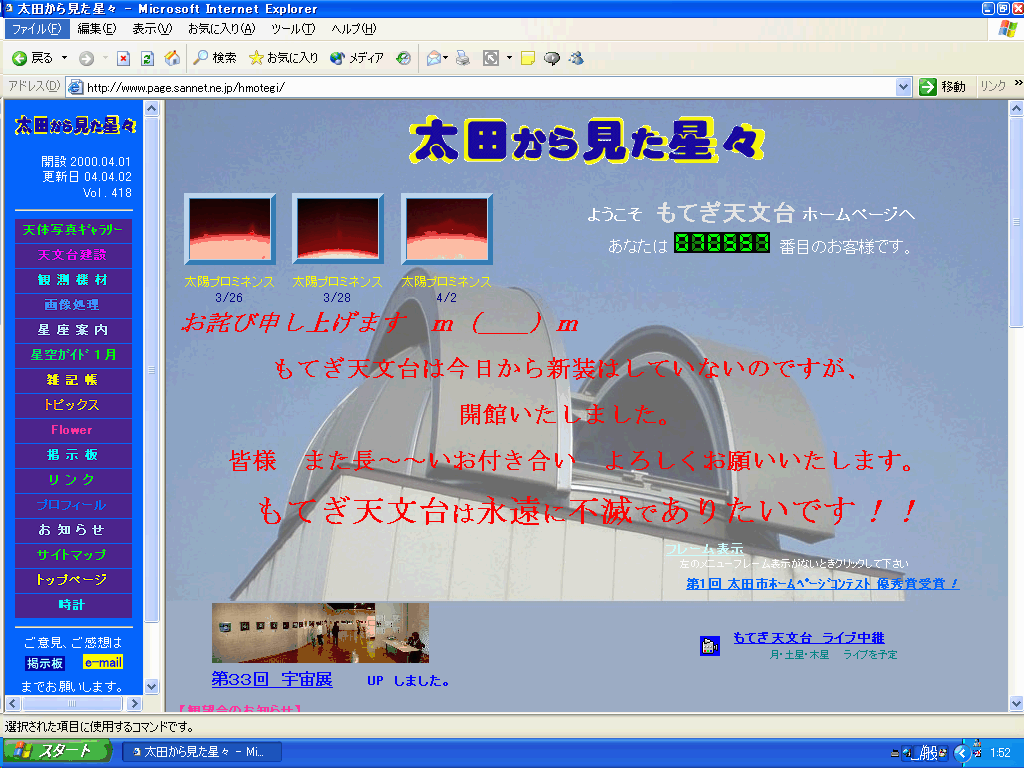Click the live camera icon on the page
The image size is (1024, 768).
[x=710, y=646]
